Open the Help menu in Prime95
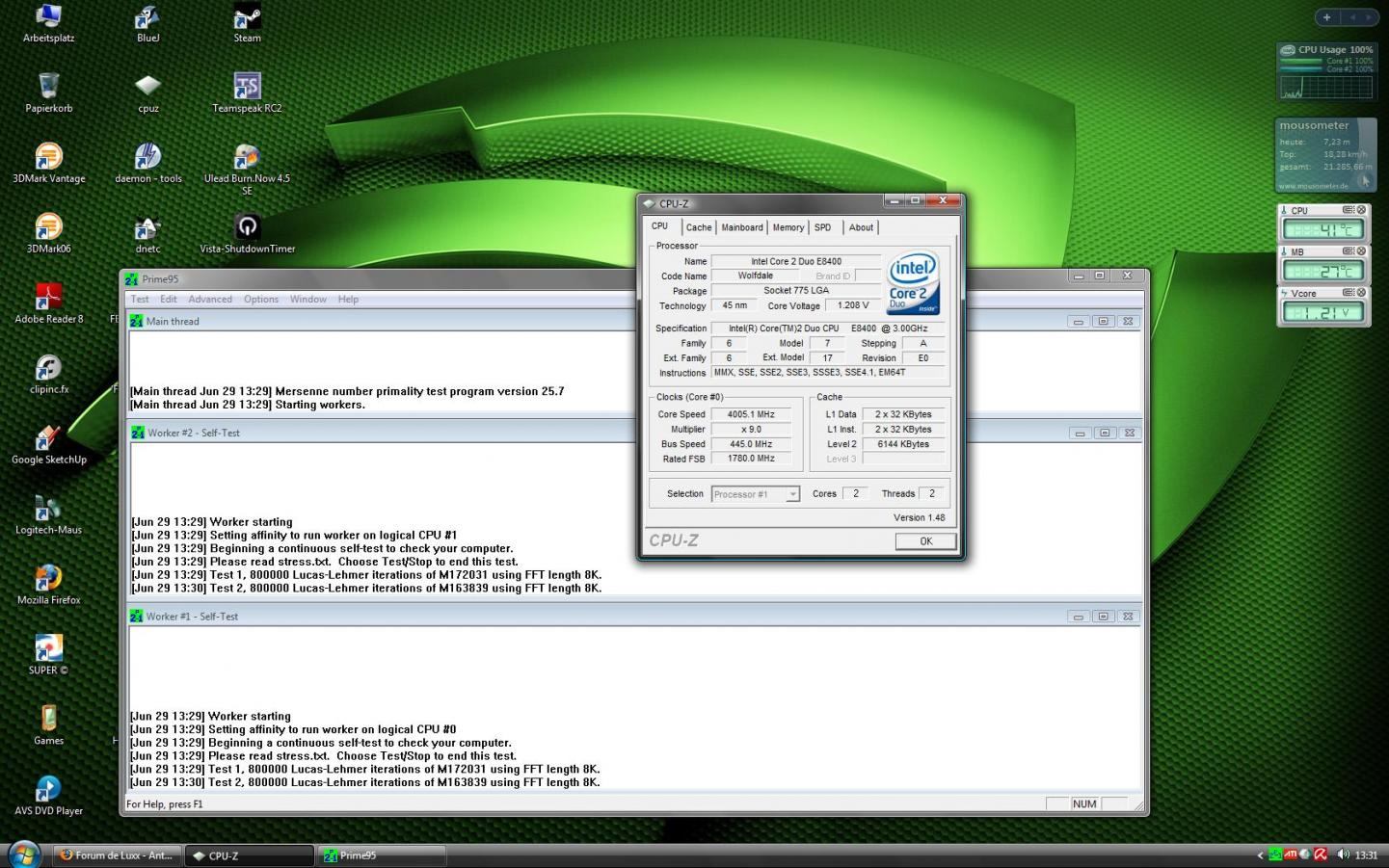This screenshot has height=868, width=1389. coord(348,300)
